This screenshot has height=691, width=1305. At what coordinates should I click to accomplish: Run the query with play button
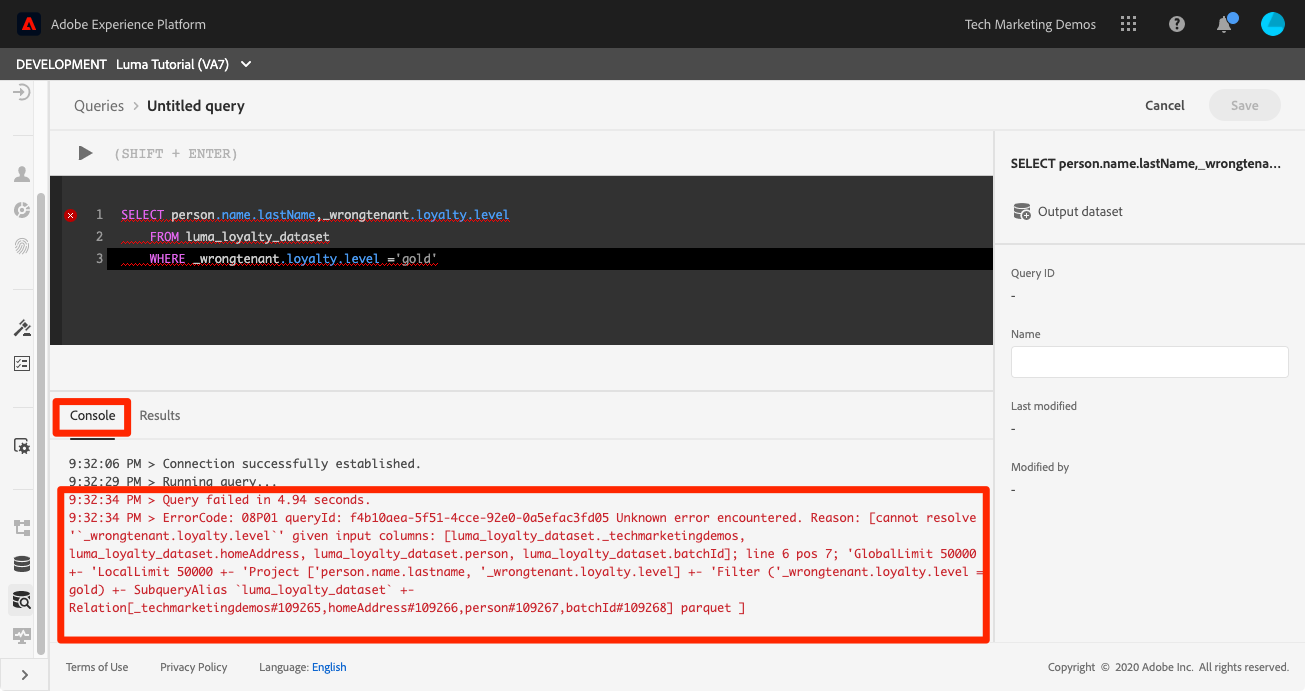[86, 153]
